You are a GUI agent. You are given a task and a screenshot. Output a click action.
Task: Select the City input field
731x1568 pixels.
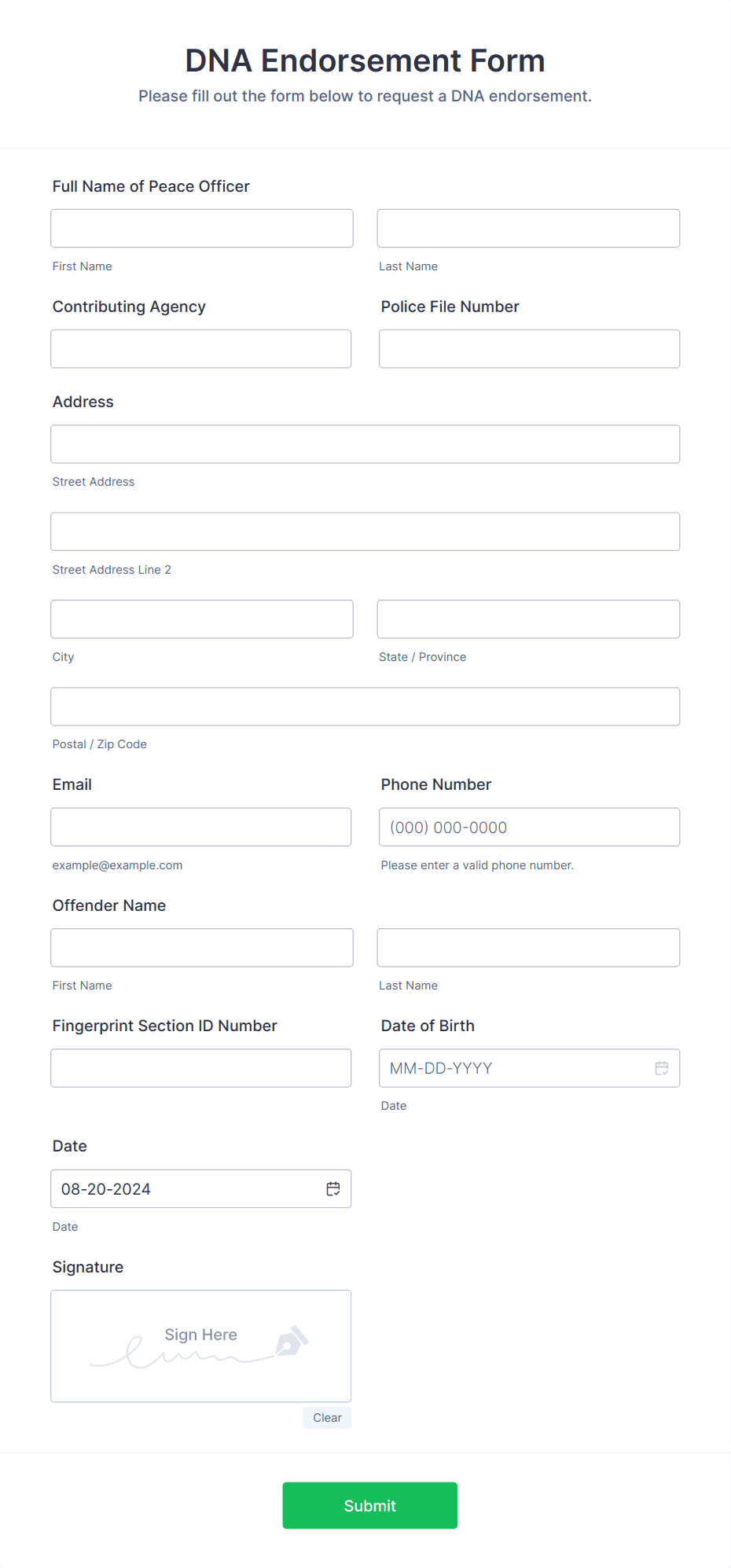202,619
